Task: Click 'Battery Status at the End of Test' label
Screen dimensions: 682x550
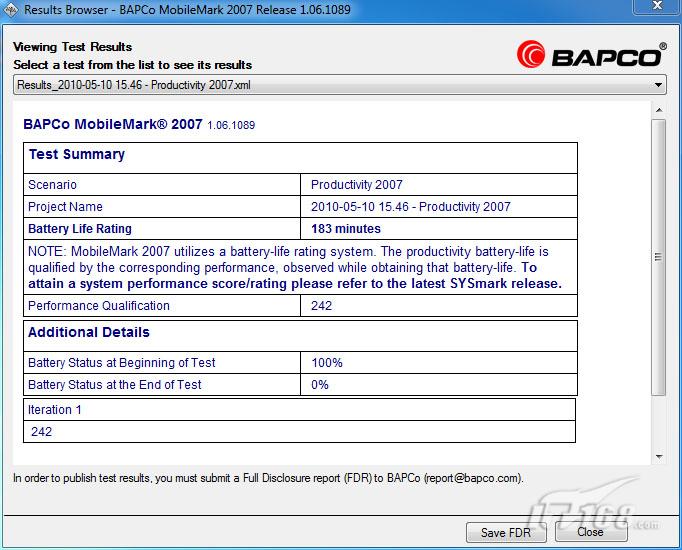Action: [115, 385]
